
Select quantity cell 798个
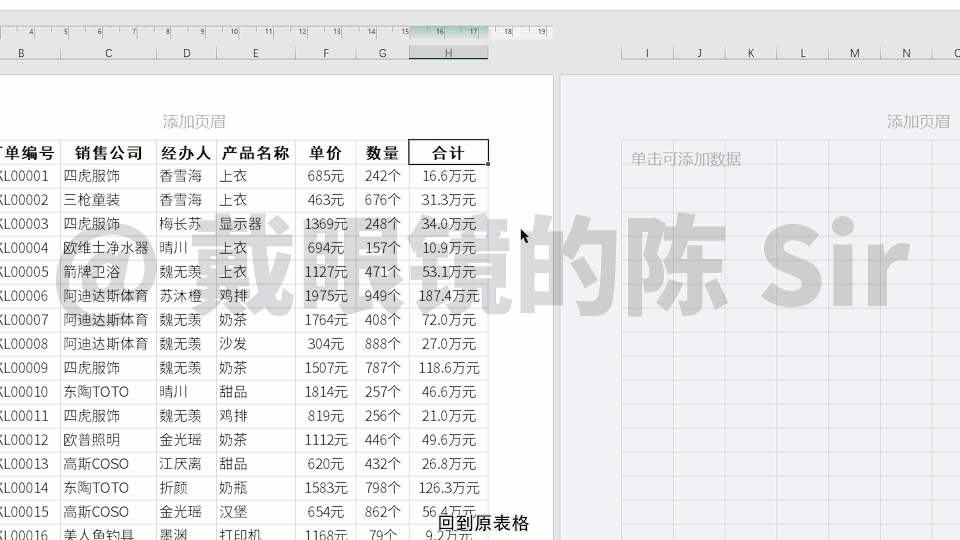pos(383,488)
